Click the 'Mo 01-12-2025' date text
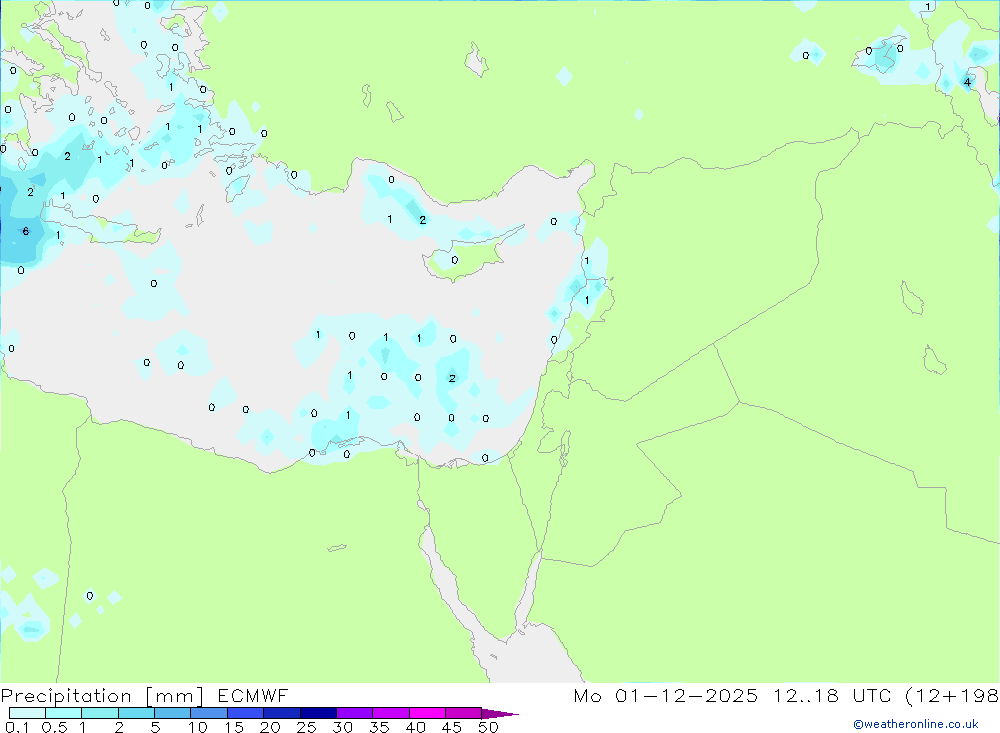1000x733 pixels. [x=666, y=695]
